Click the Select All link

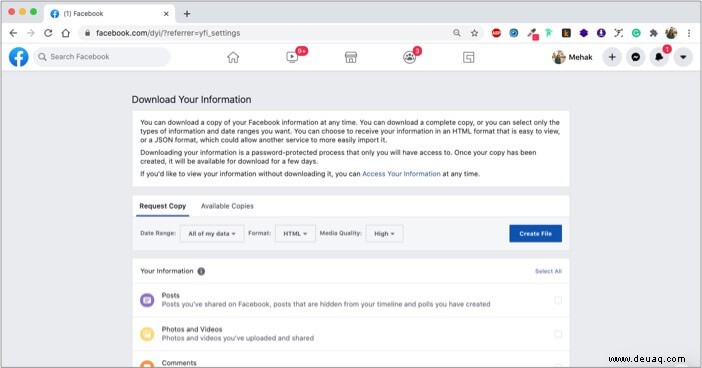point(548,271)
